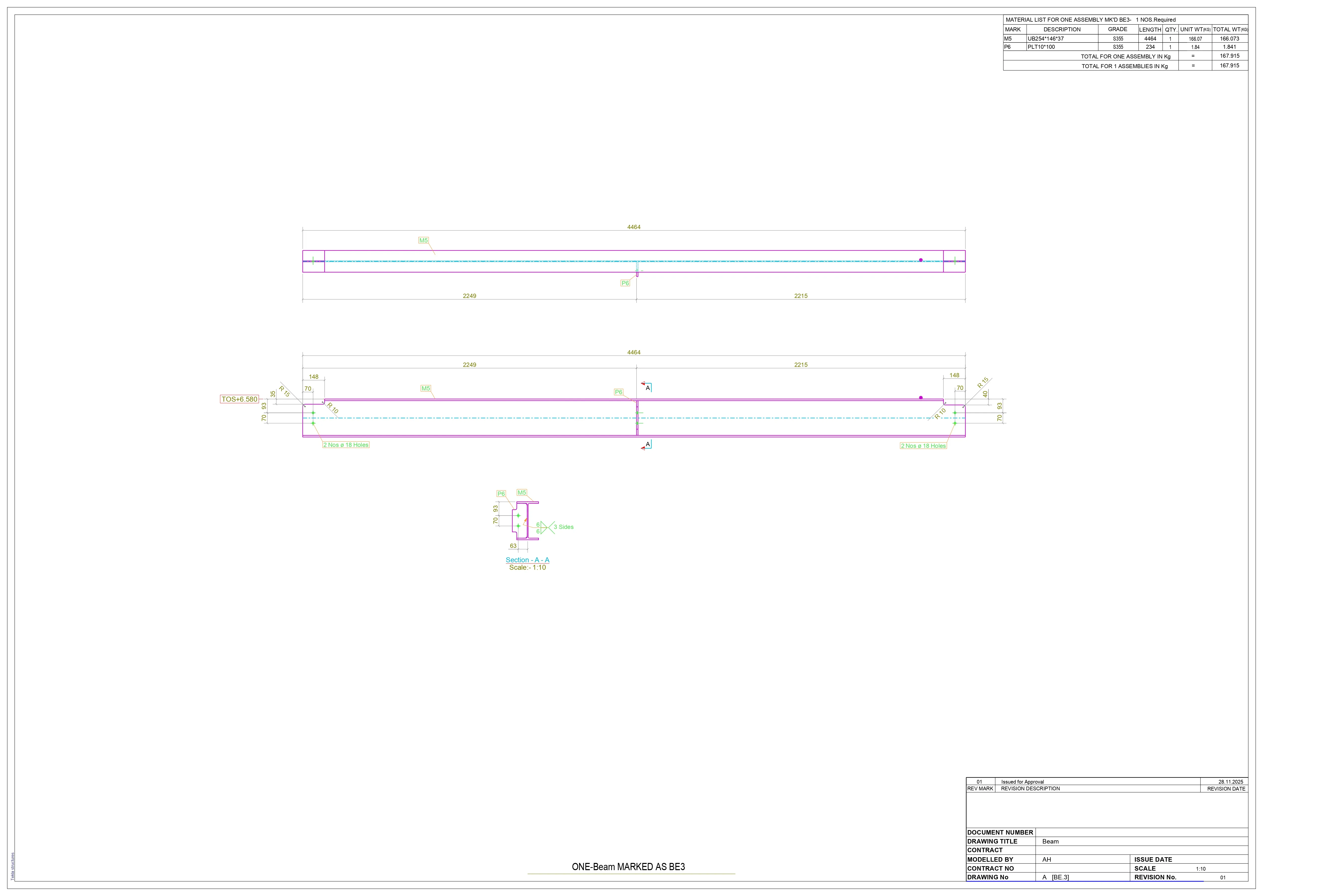Click the ISSUE DATE field label
This screenshot has width=1343, height=896.
(x=1153, y=859)
